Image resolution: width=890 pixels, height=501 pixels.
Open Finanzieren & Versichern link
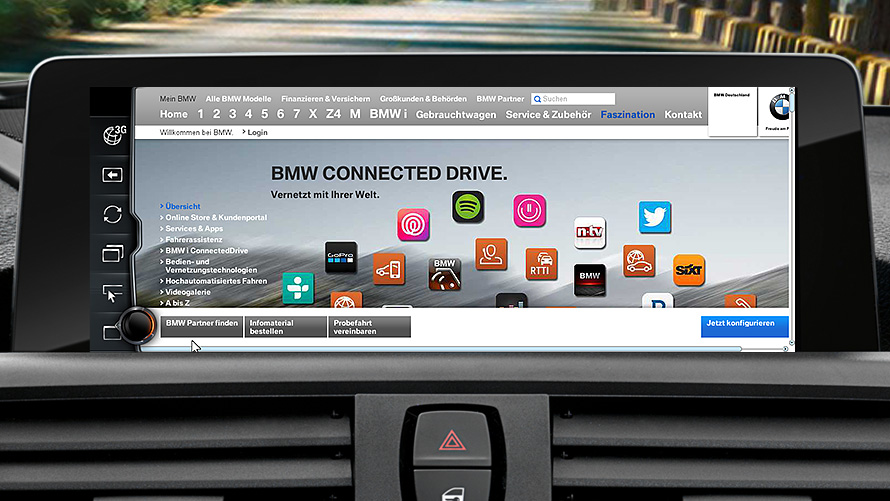pyautogui.click(x=326, y=99)
